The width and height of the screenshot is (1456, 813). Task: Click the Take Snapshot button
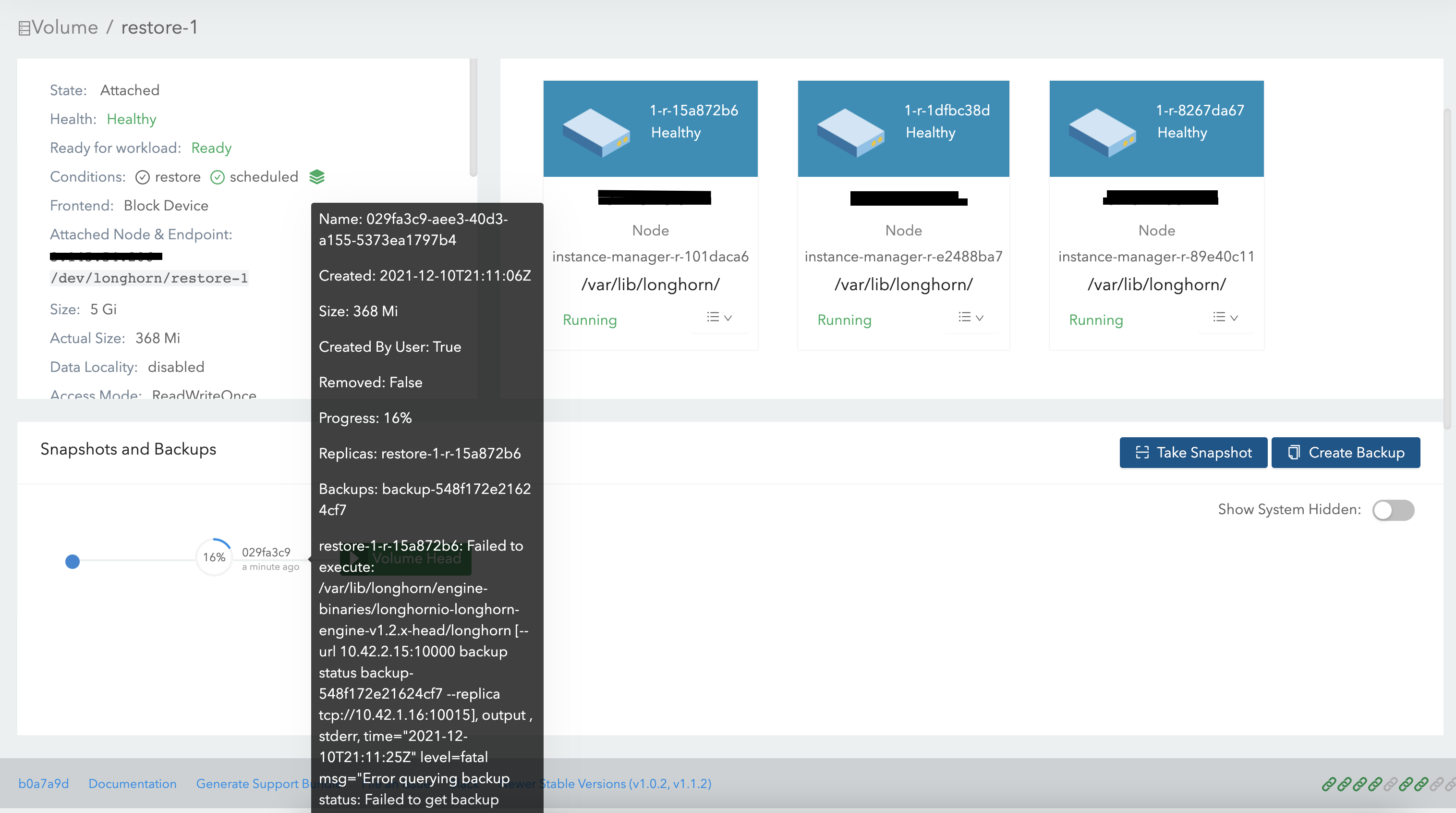tap(1193, 452)
